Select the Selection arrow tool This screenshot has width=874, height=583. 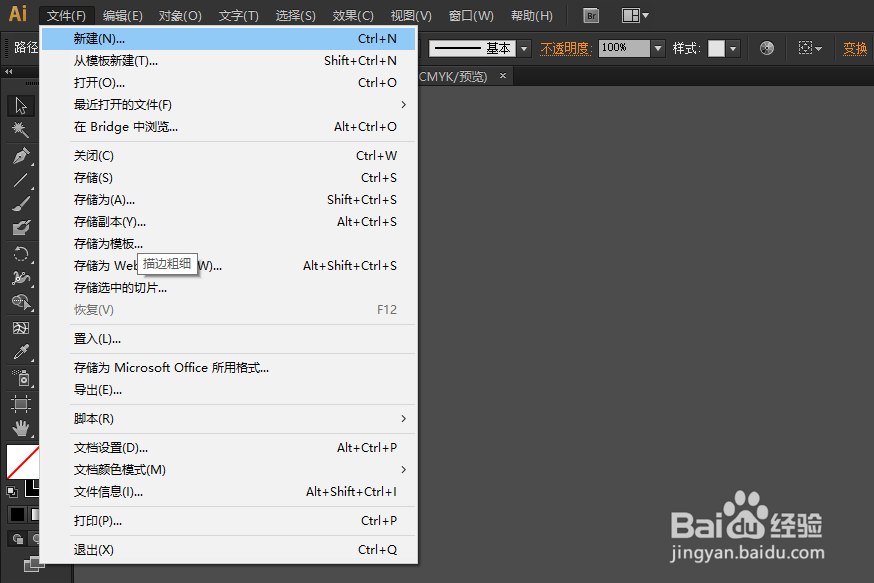[x=21, y=105]
